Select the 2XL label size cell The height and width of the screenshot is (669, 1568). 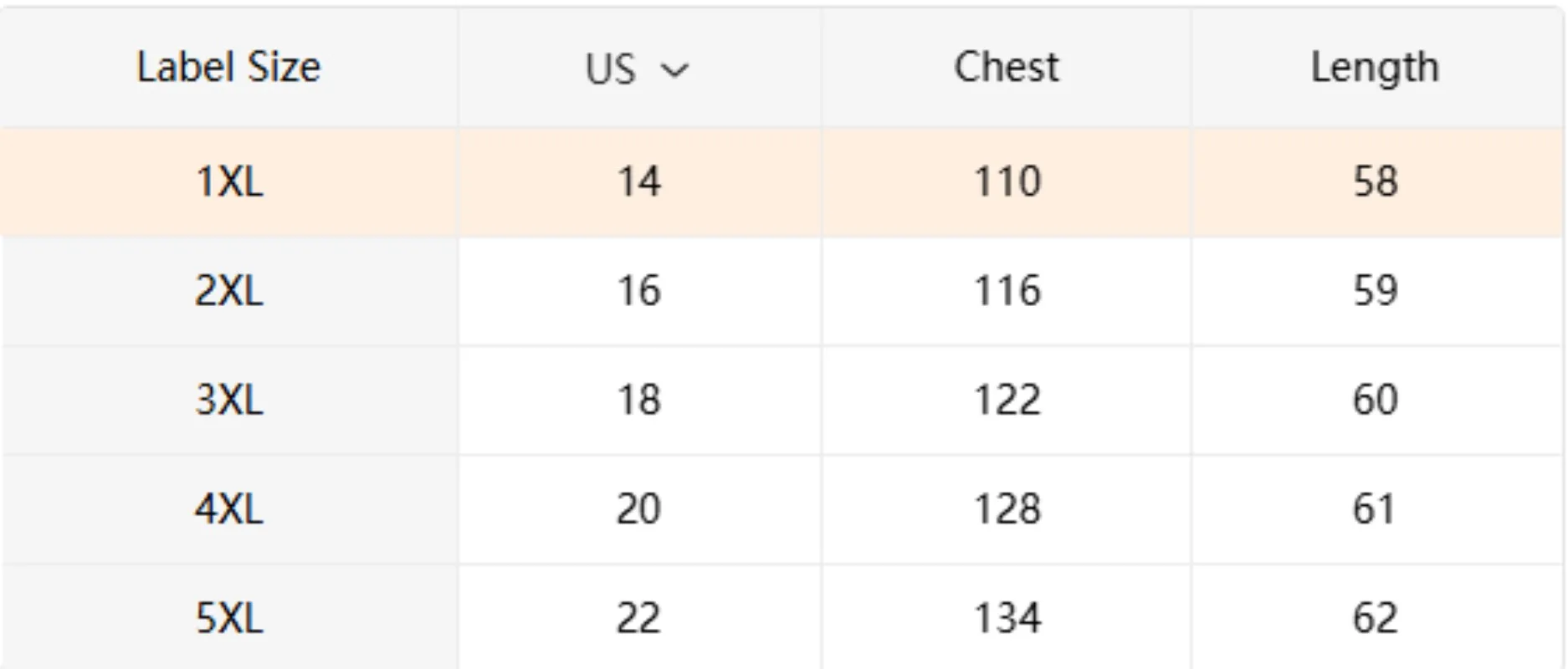228,291
